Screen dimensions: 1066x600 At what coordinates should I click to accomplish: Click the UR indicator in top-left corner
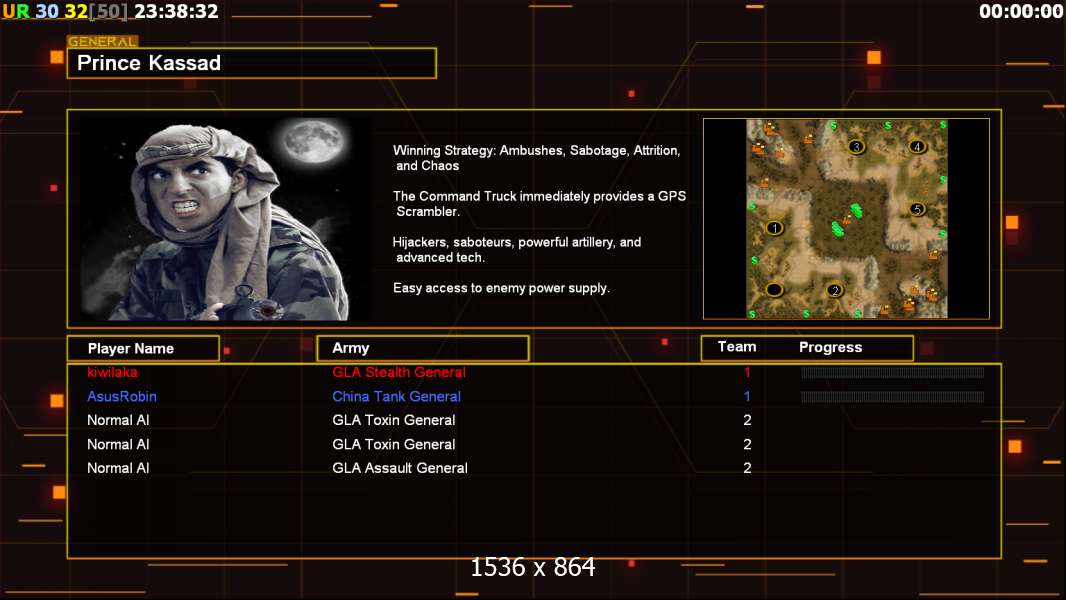click(16, 11)
